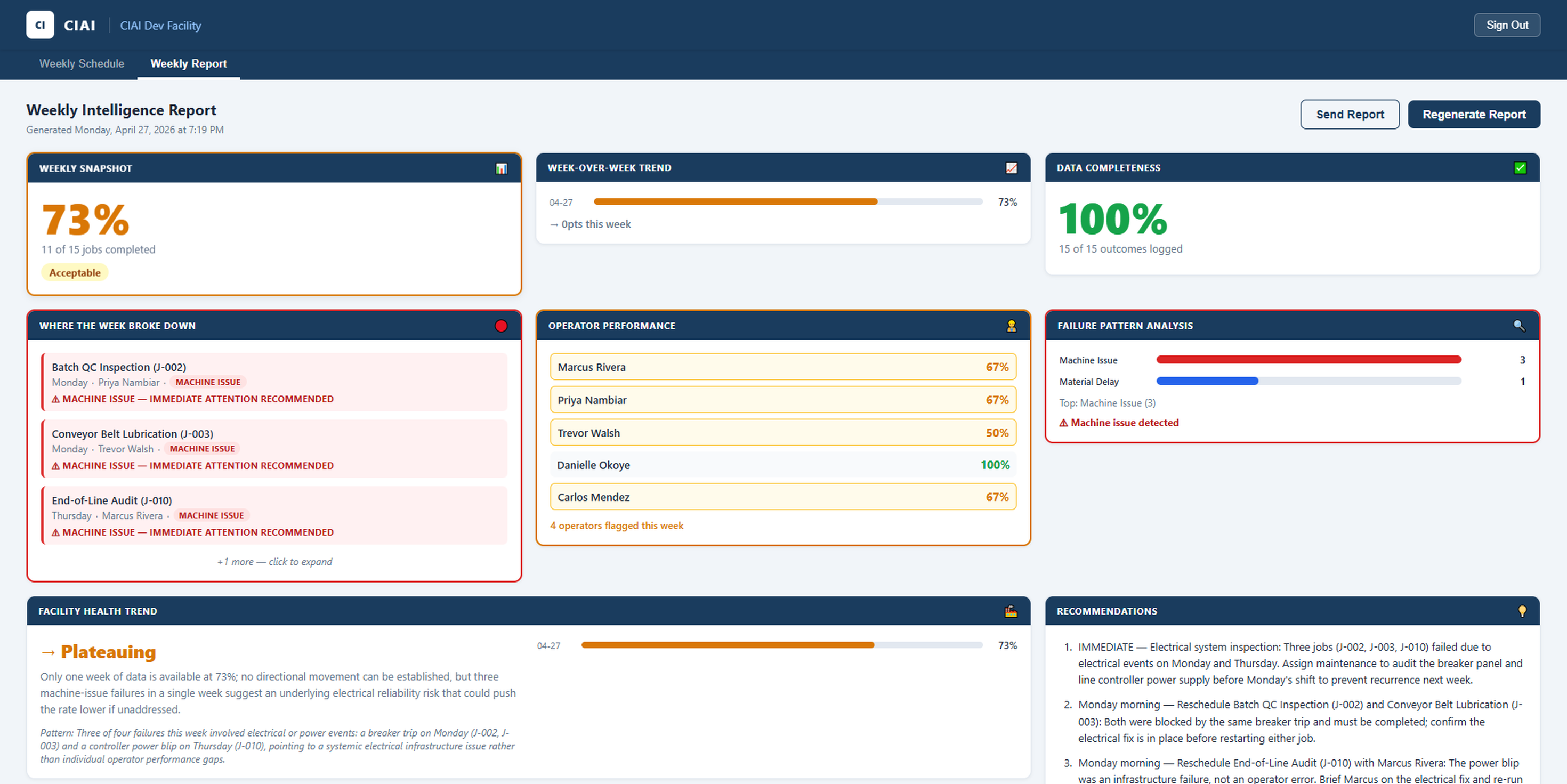Click warning icon beside Machine issue detected

pyautogui.click(x=1063, y=423)
